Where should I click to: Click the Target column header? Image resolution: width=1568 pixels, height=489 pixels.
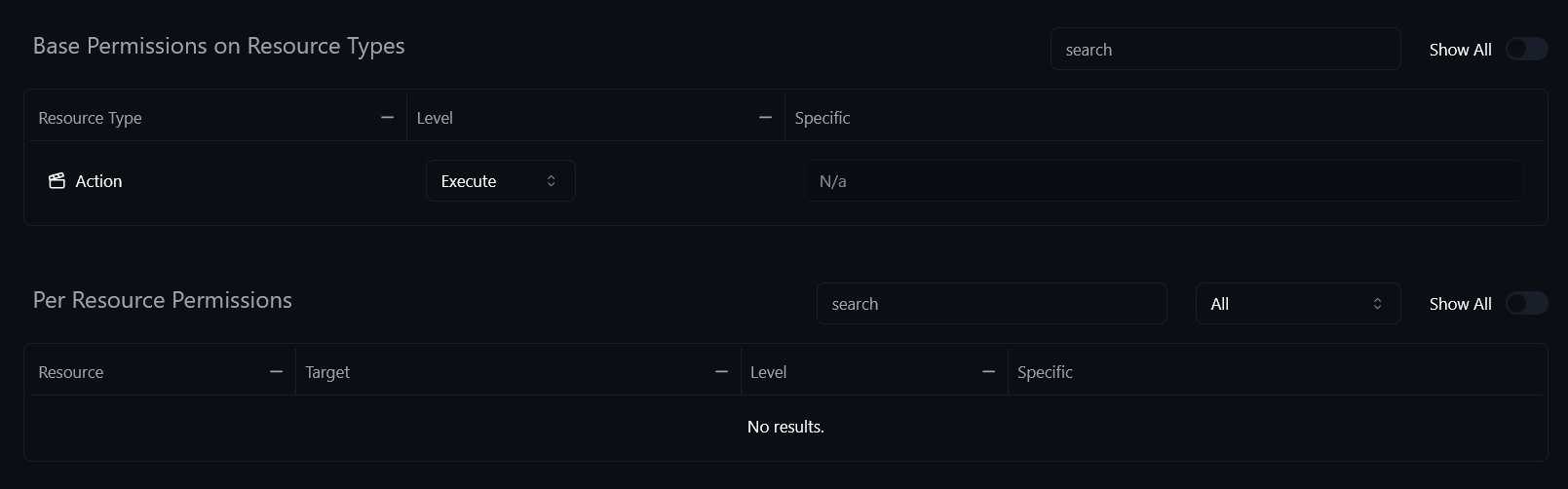[327, 372]
